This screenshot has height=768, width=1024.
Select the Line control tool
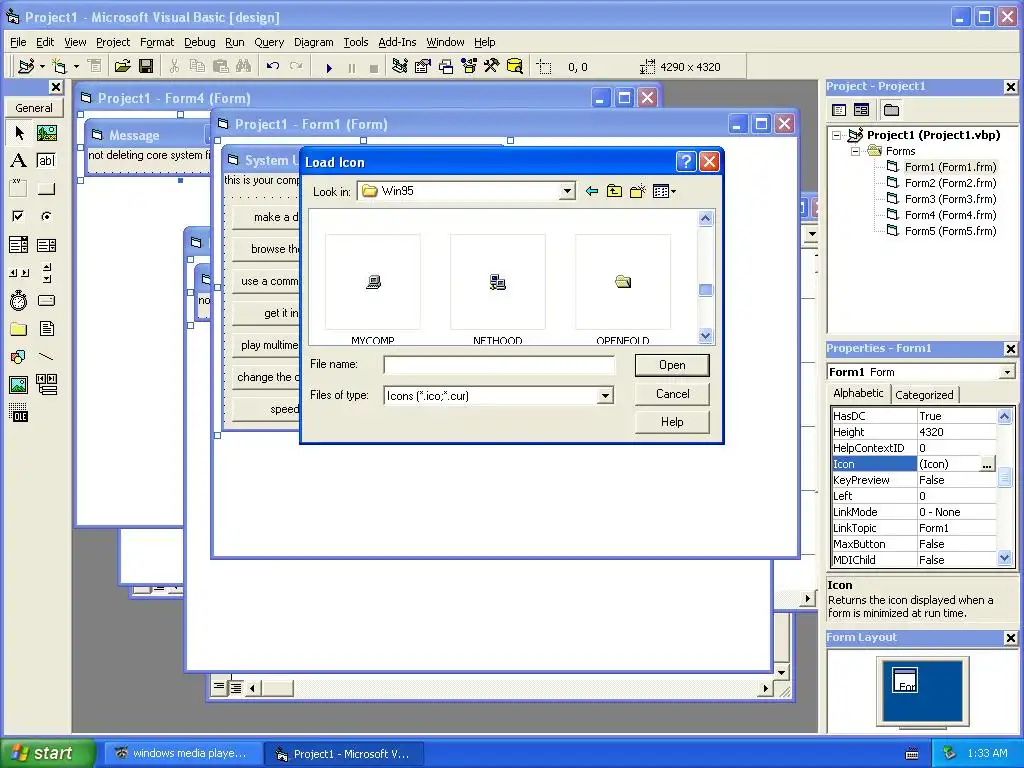click(46, 357)
